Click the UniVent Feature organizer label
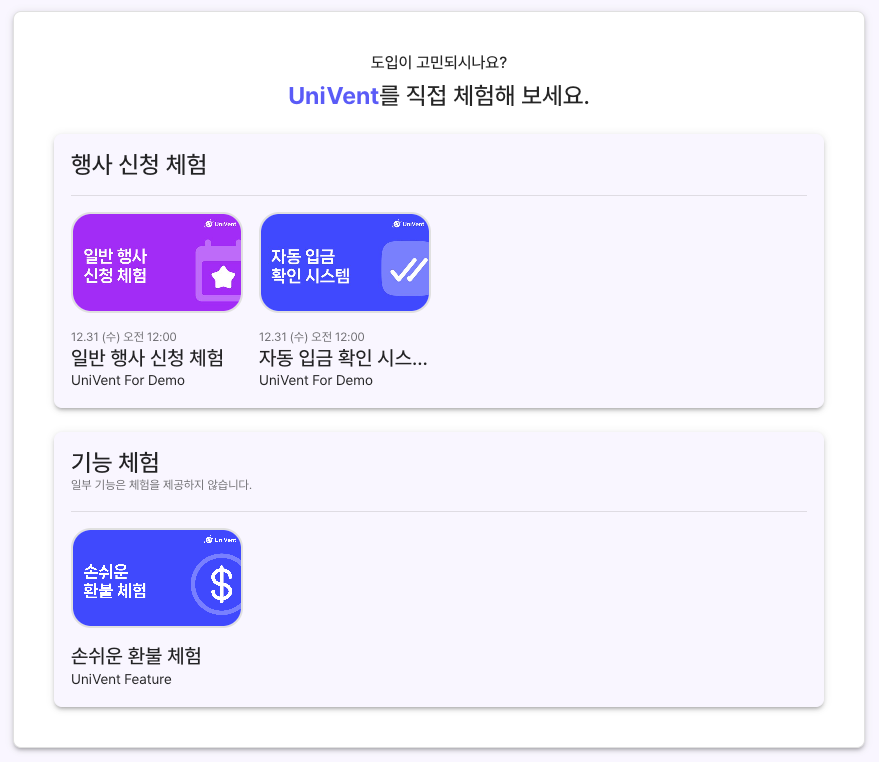 (121, 679)
